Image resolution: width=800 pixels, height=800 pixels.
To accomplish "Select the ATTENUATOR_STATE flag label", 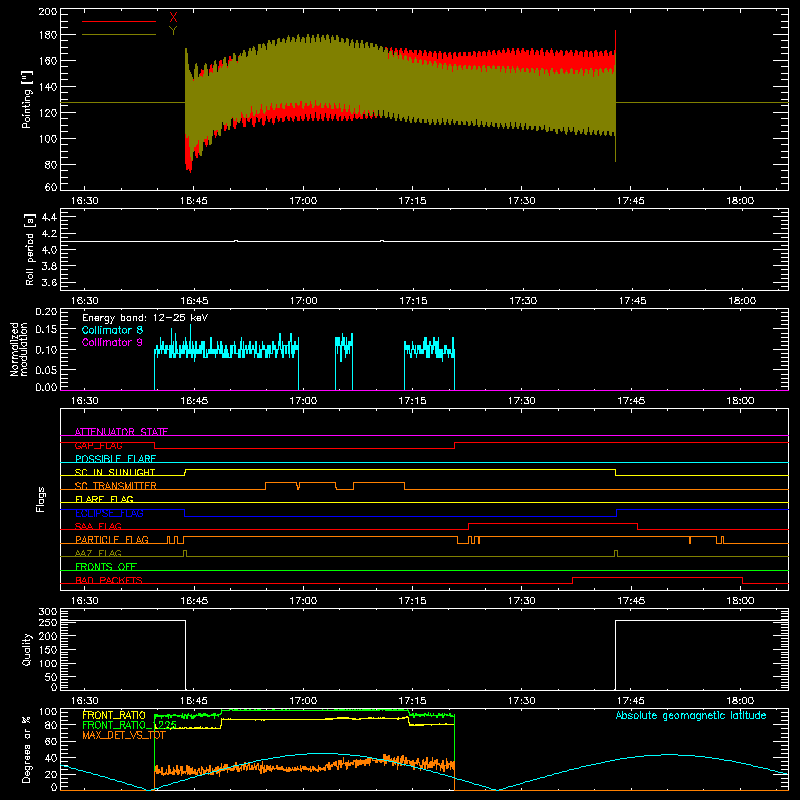I will [121, 432].
